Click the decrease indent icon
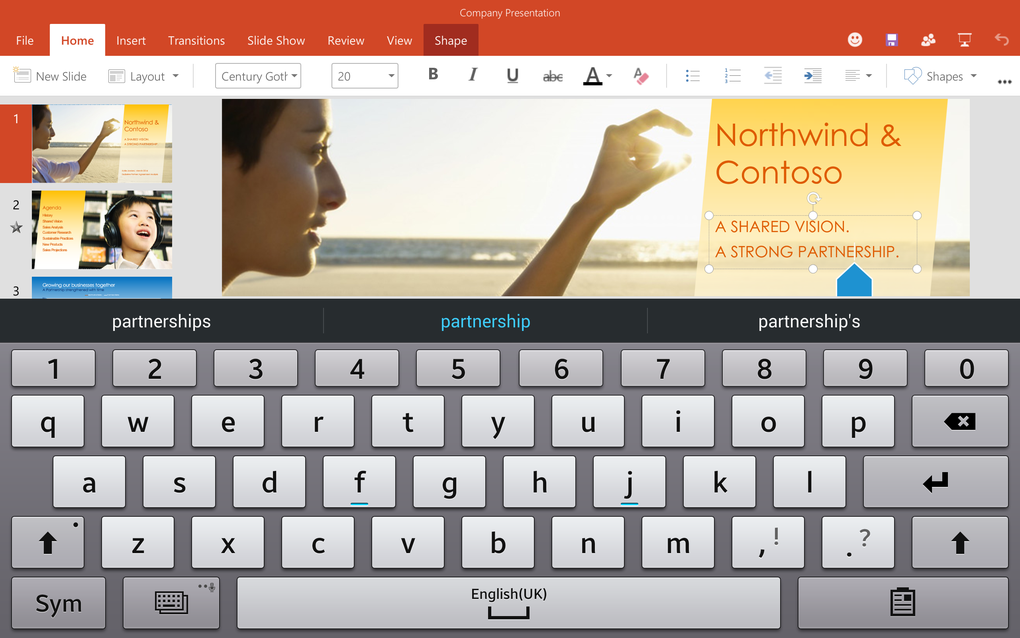1020x638 pixels. click(772, 75)
